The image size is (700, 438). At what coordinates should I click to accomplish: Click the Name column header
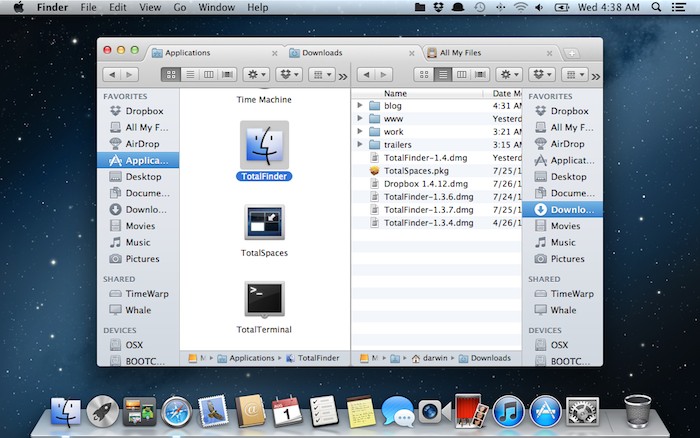(x=395, y=93)
